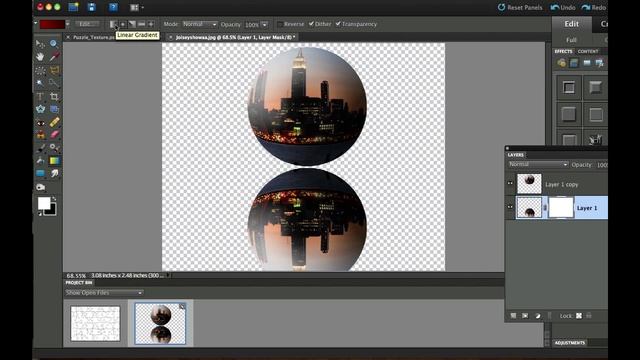Image resolution: width=640 pixels, height=360 pixels.
Task: Select the Gradient tool in toolbox
Action: point(54,161)
